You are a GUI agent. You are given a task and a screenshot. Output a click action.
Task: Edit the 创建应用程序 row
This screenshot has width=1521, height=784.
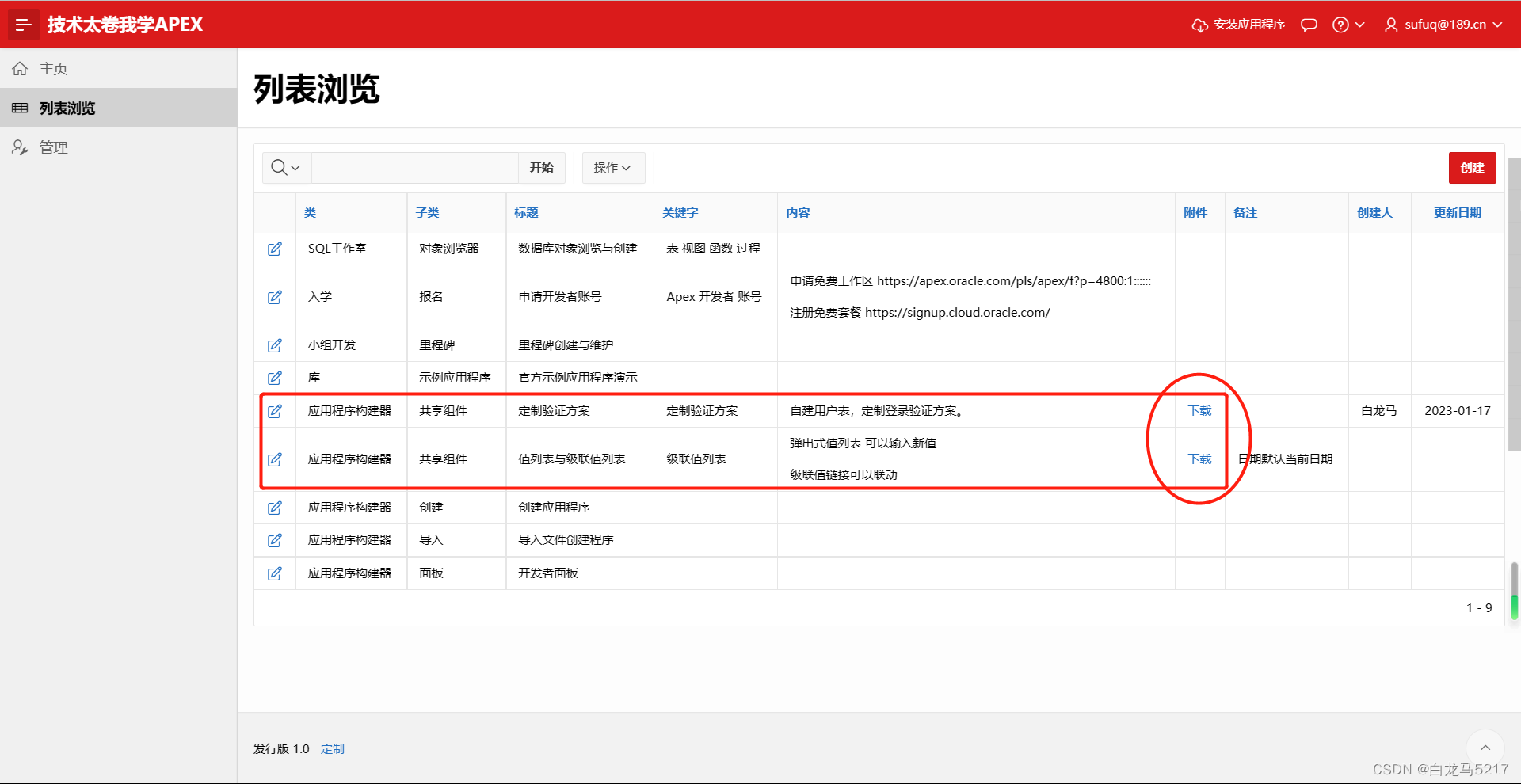click(x=275, y=508)
